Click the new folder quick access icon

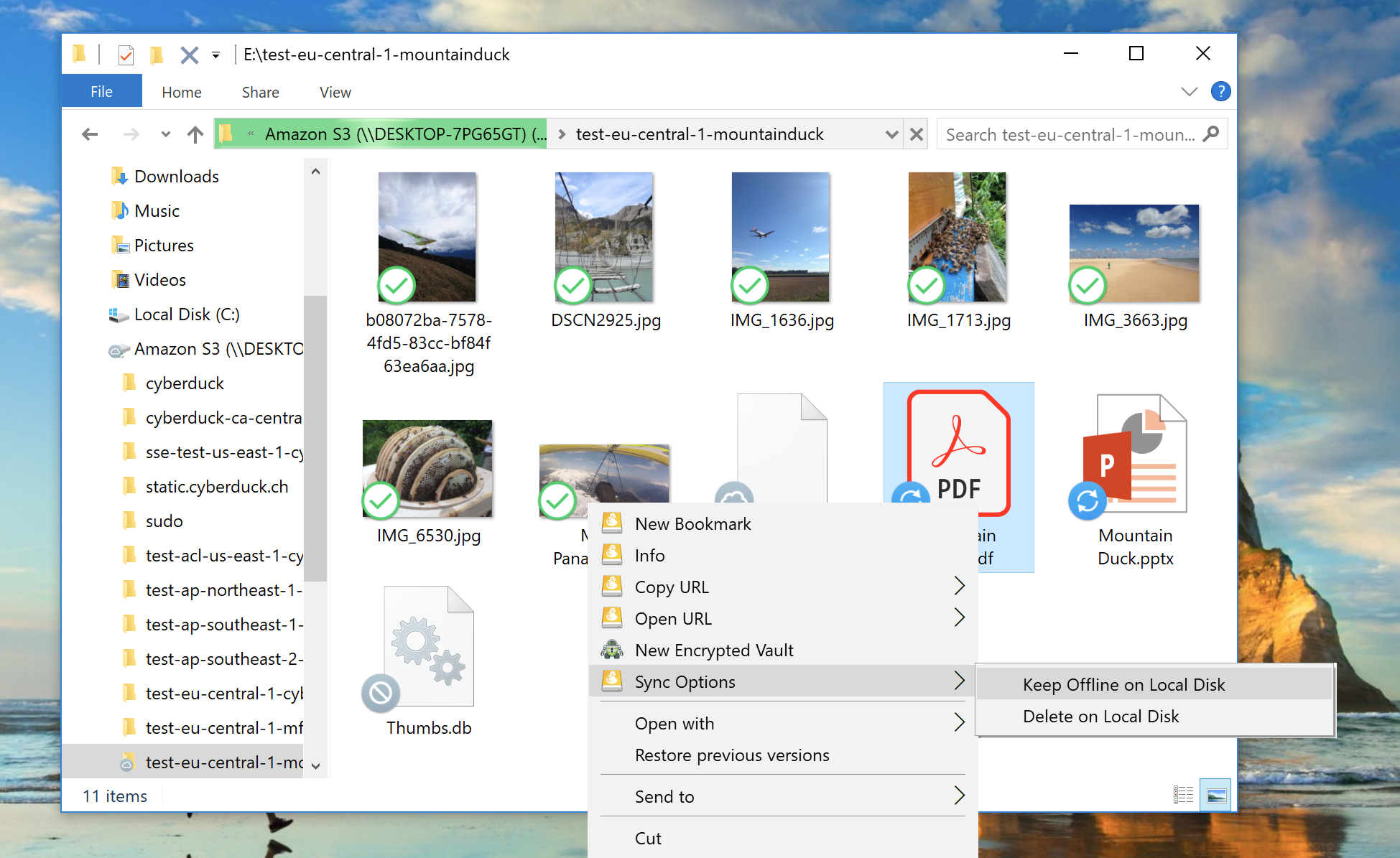(x=156, y=55)
